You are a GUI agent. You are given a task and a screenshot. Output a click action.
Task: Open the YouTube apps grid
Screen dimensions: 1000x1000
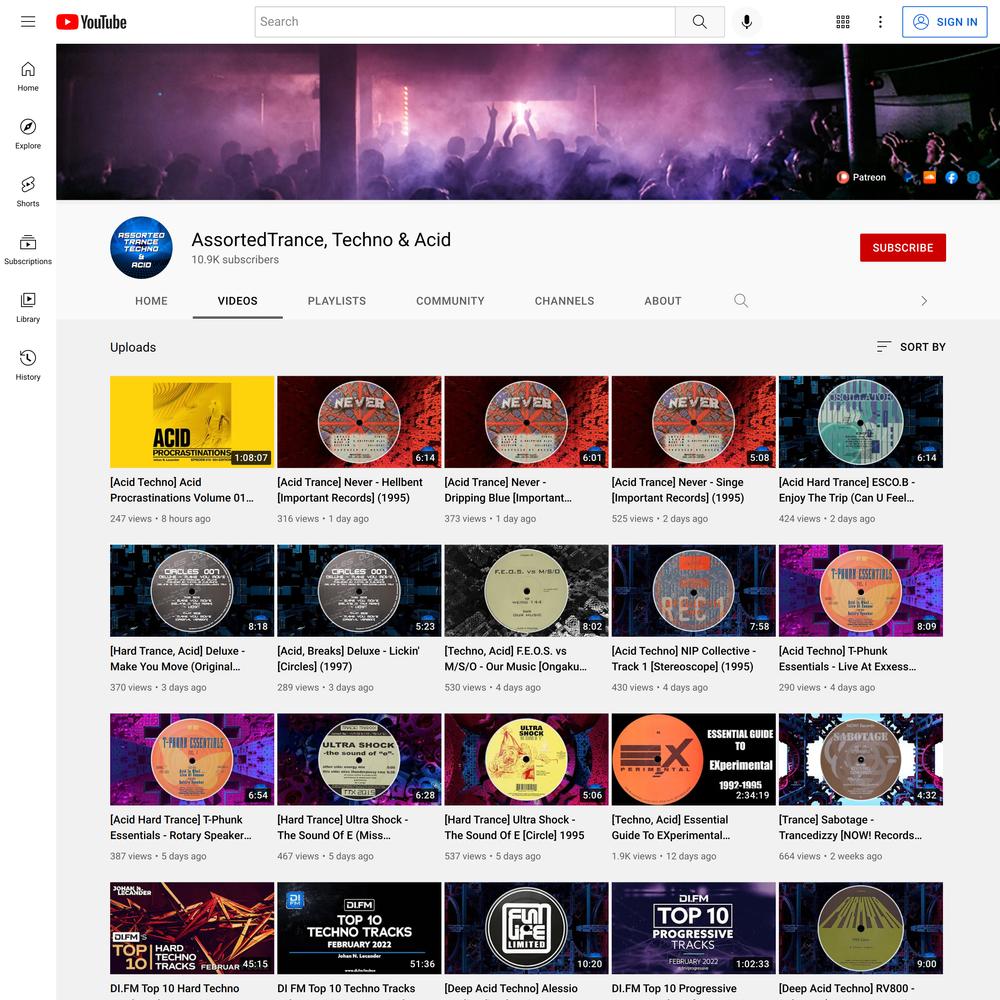[842, 22]
